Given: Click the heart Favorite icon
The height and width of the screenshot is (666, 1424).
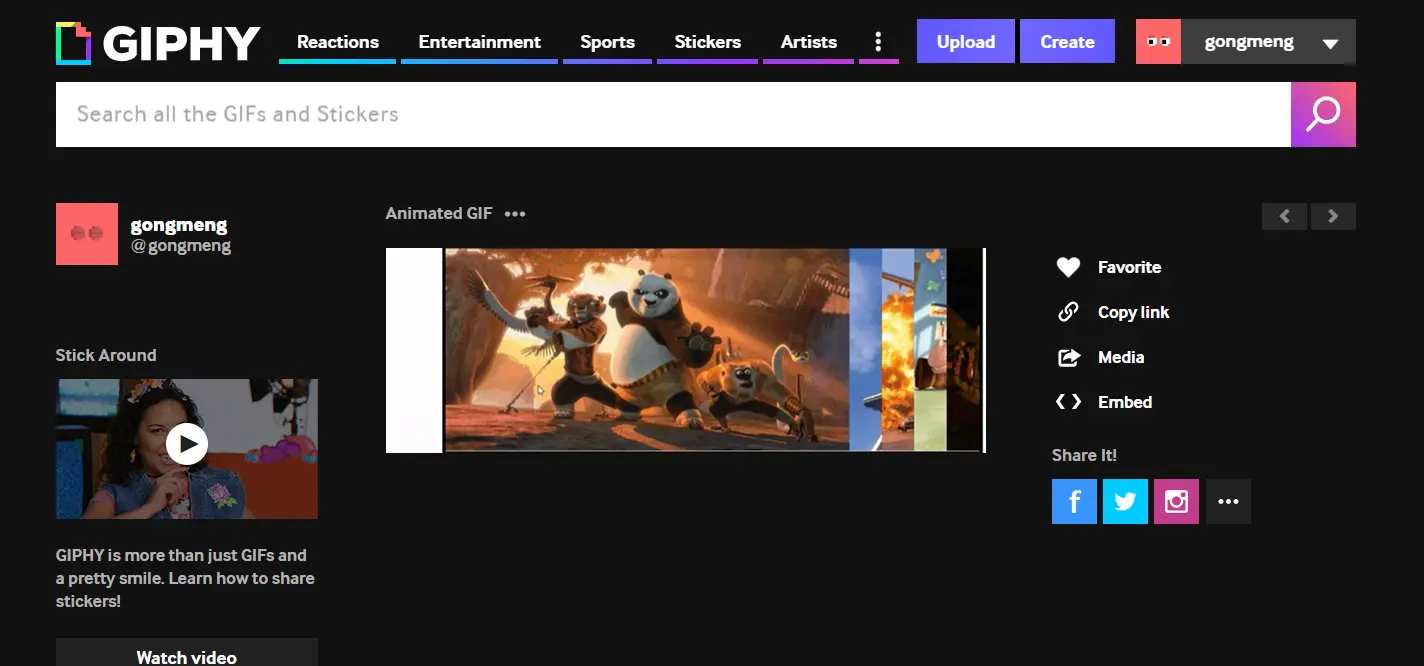Looking at the screenshot, I should pyautogui.click(x=1068, y=267).
